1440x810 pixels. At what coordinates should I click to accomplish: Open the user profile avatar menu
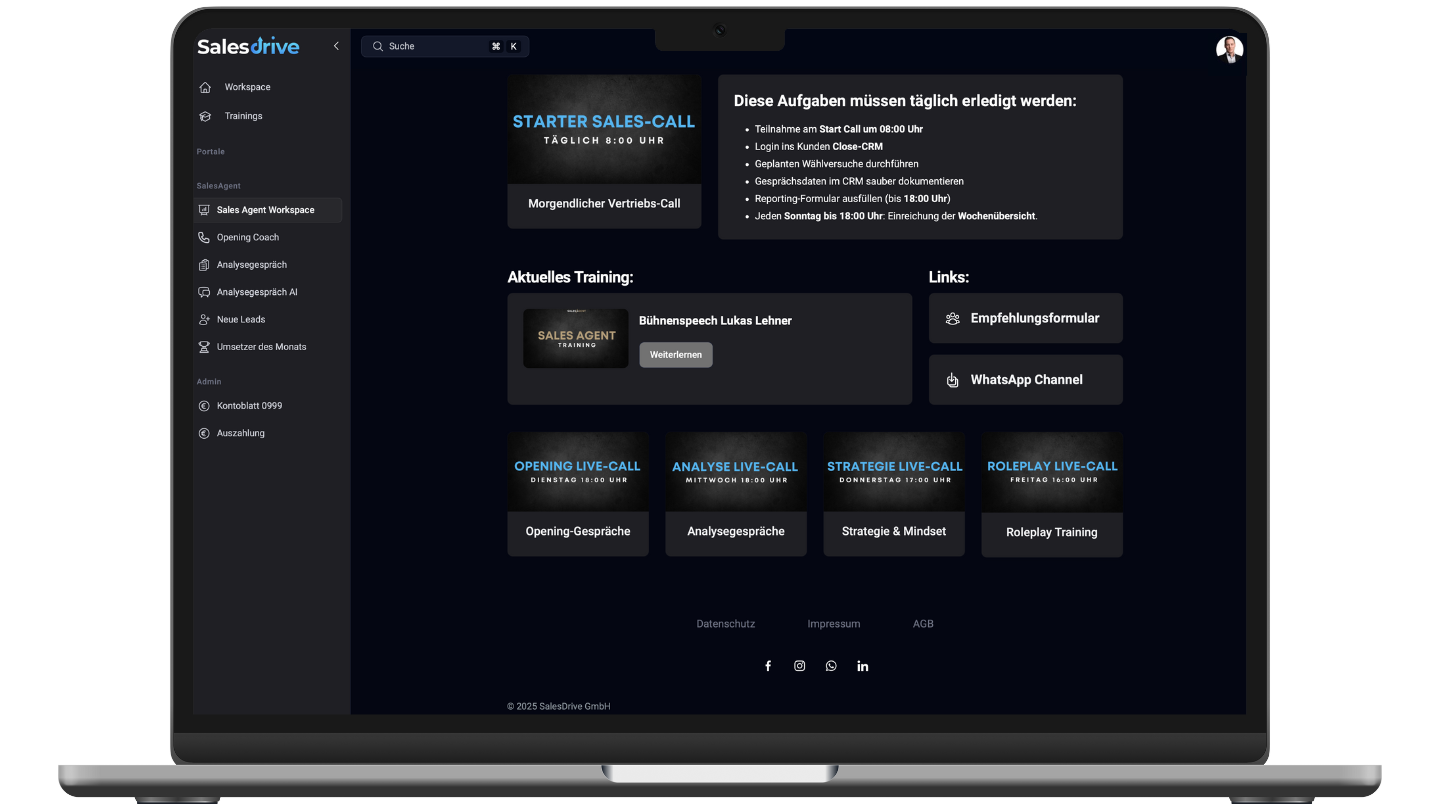click(x=1229, y=49)
